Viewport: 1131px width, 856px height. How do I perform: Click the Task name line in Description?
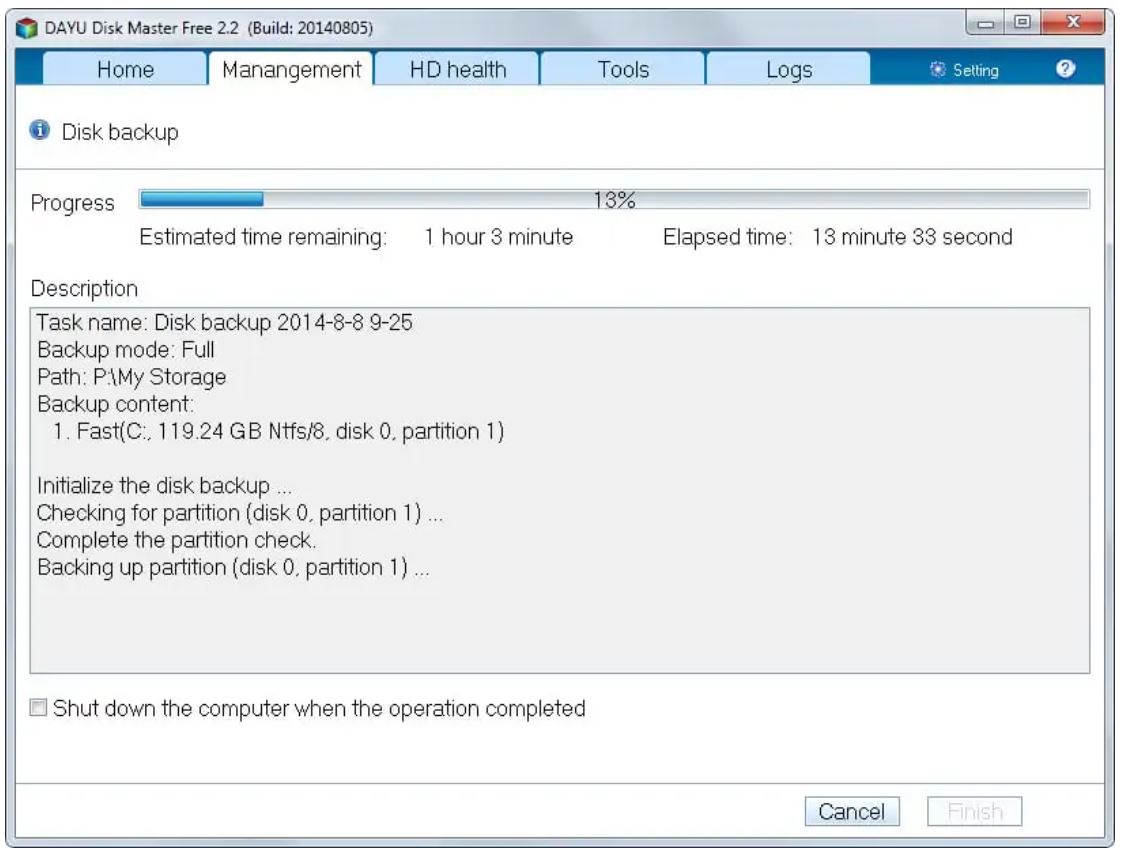tap(224, 323)
